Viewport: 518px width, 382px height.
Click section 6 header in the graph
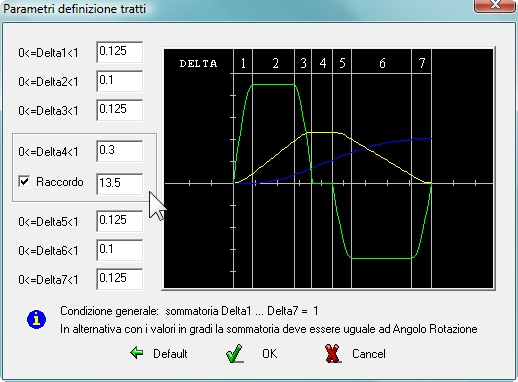point(382,63)
